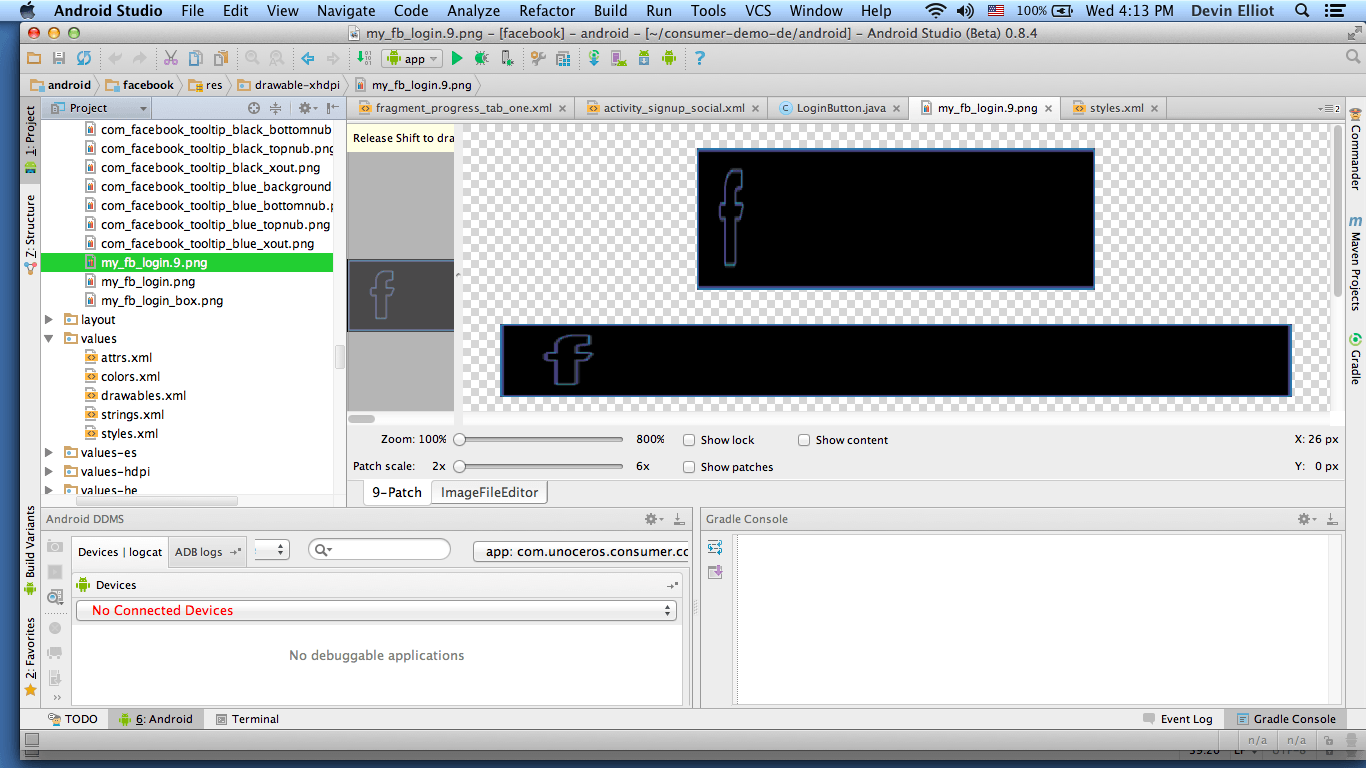This screenshot has width=1366, height=768.
Task: Switch to the ImageFileEditor tab
Action: (x=489, y=492)
